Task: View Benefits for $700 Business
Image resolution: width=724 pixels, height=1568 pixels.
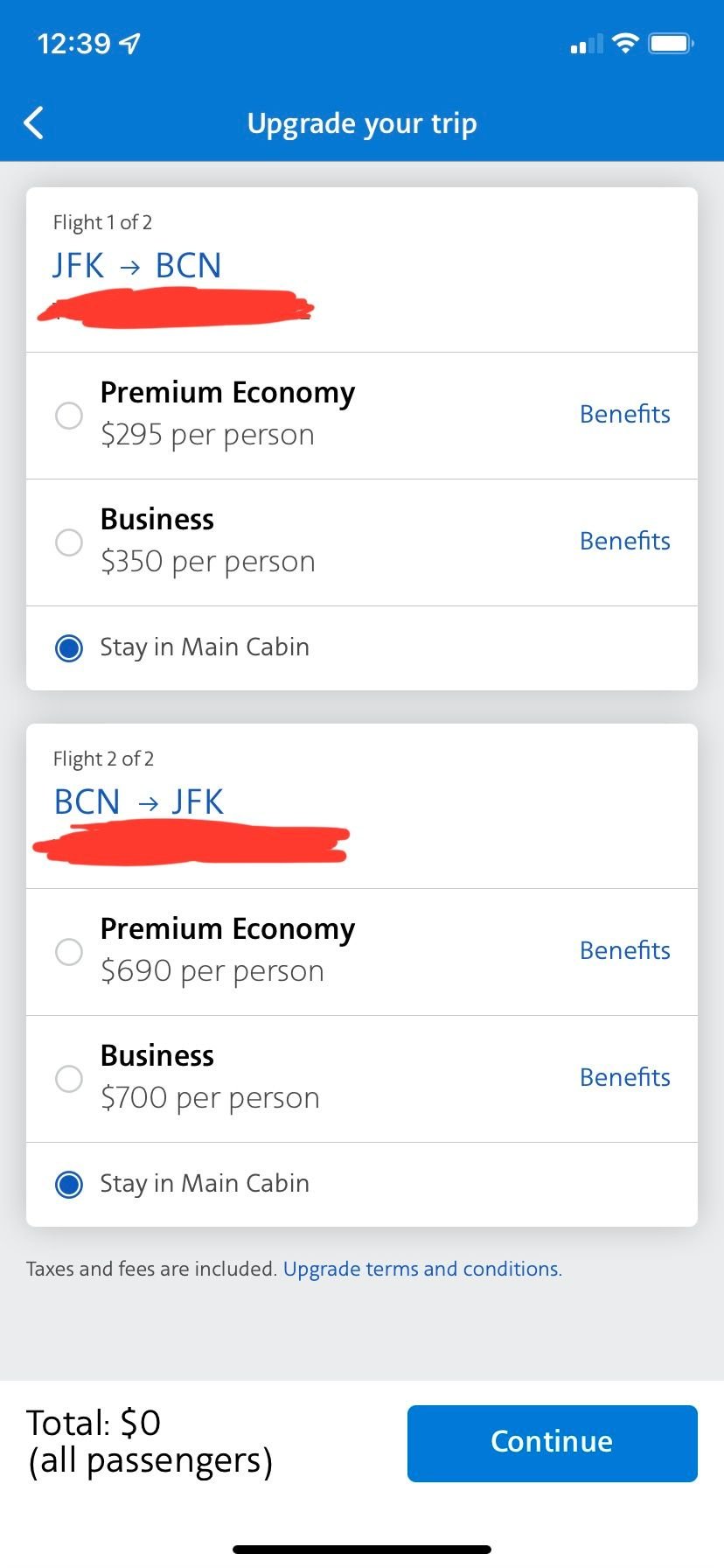Action: point(624,1077)
